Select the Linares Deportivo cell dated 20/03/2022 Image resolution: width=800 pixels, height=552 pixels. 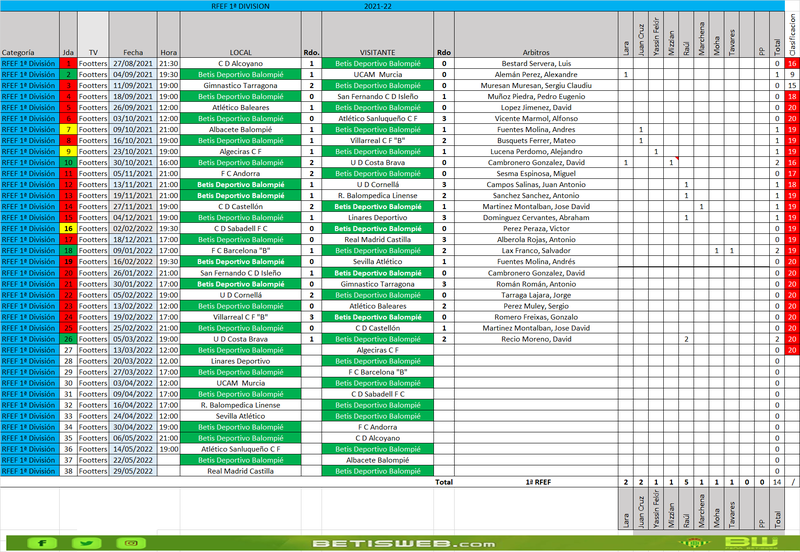tap(240, 361)
